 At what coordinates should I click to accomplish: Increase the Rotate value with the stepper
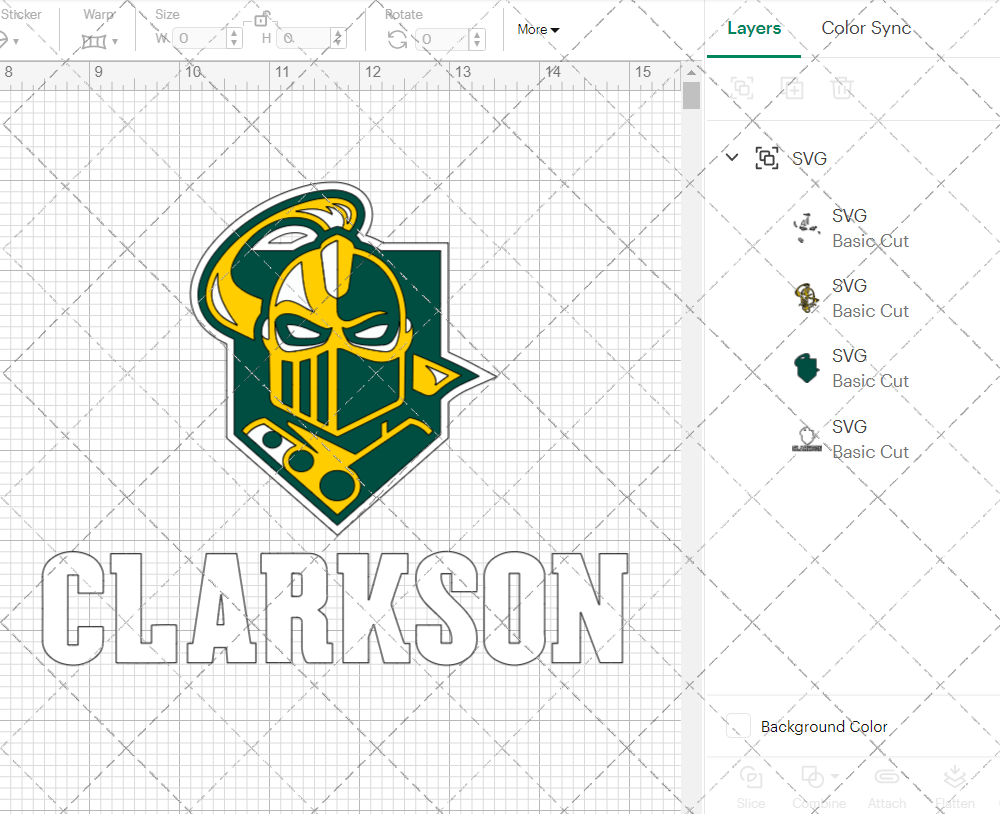(475, 33)
